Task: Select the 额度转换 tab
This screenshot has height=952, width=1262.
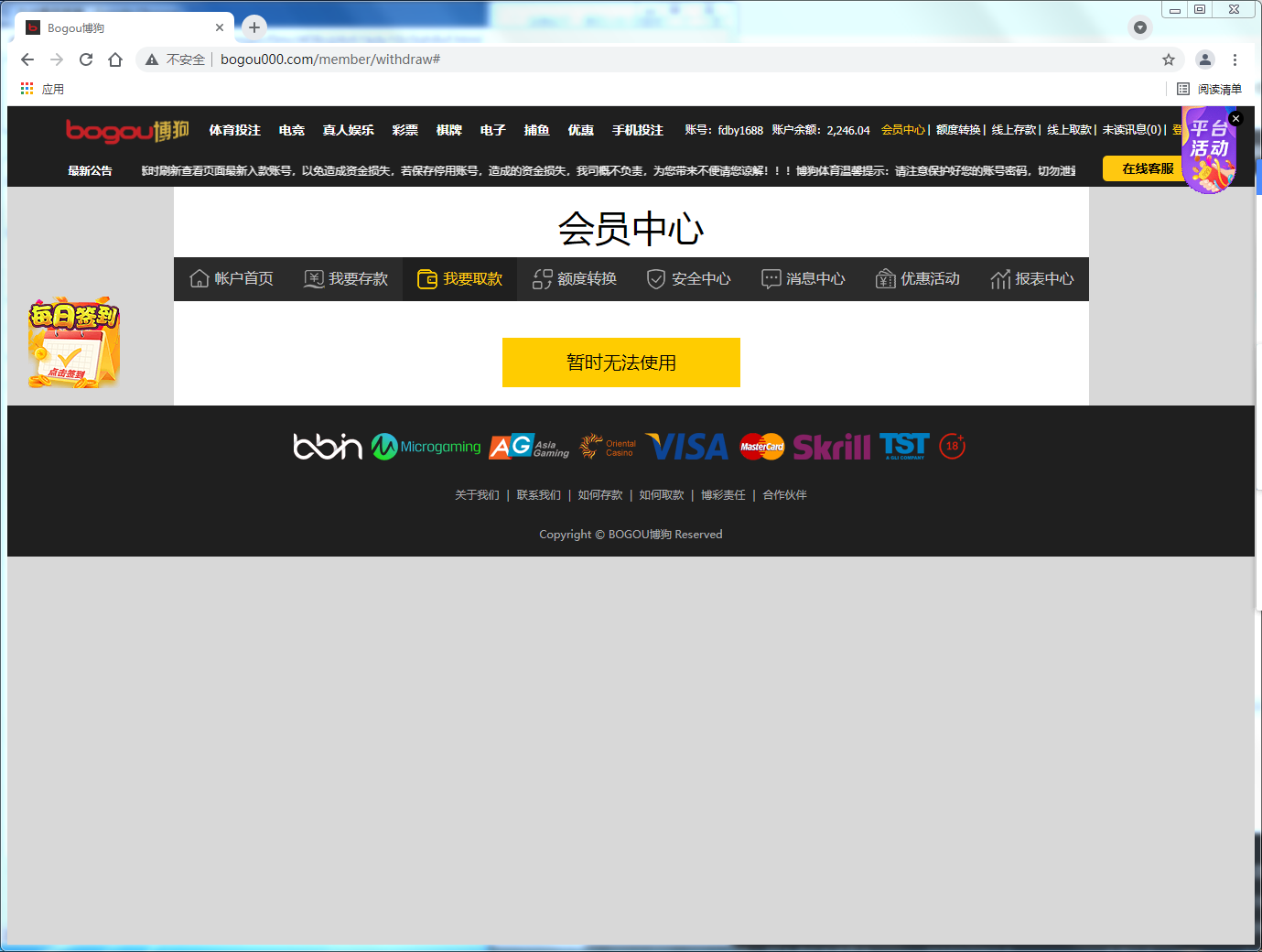Action: (x=575, y=279)
